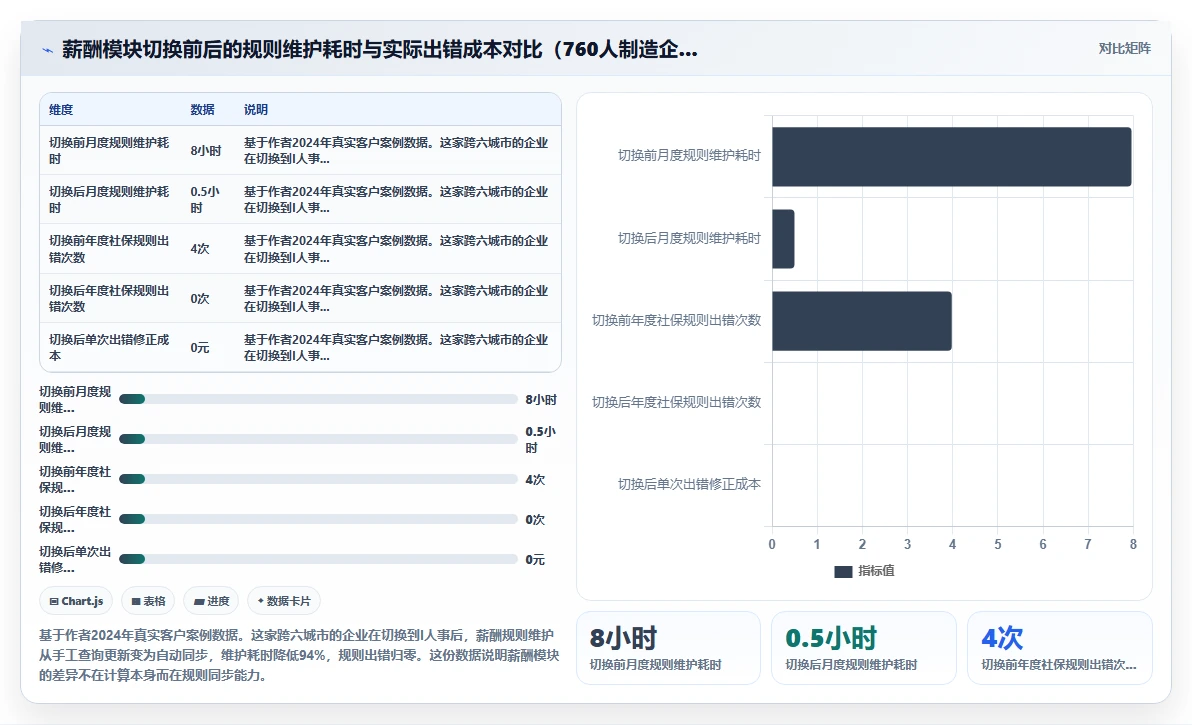1192x725 pixels.
Task: Select the Chart.js tag chip
Action: click(76, 601)
